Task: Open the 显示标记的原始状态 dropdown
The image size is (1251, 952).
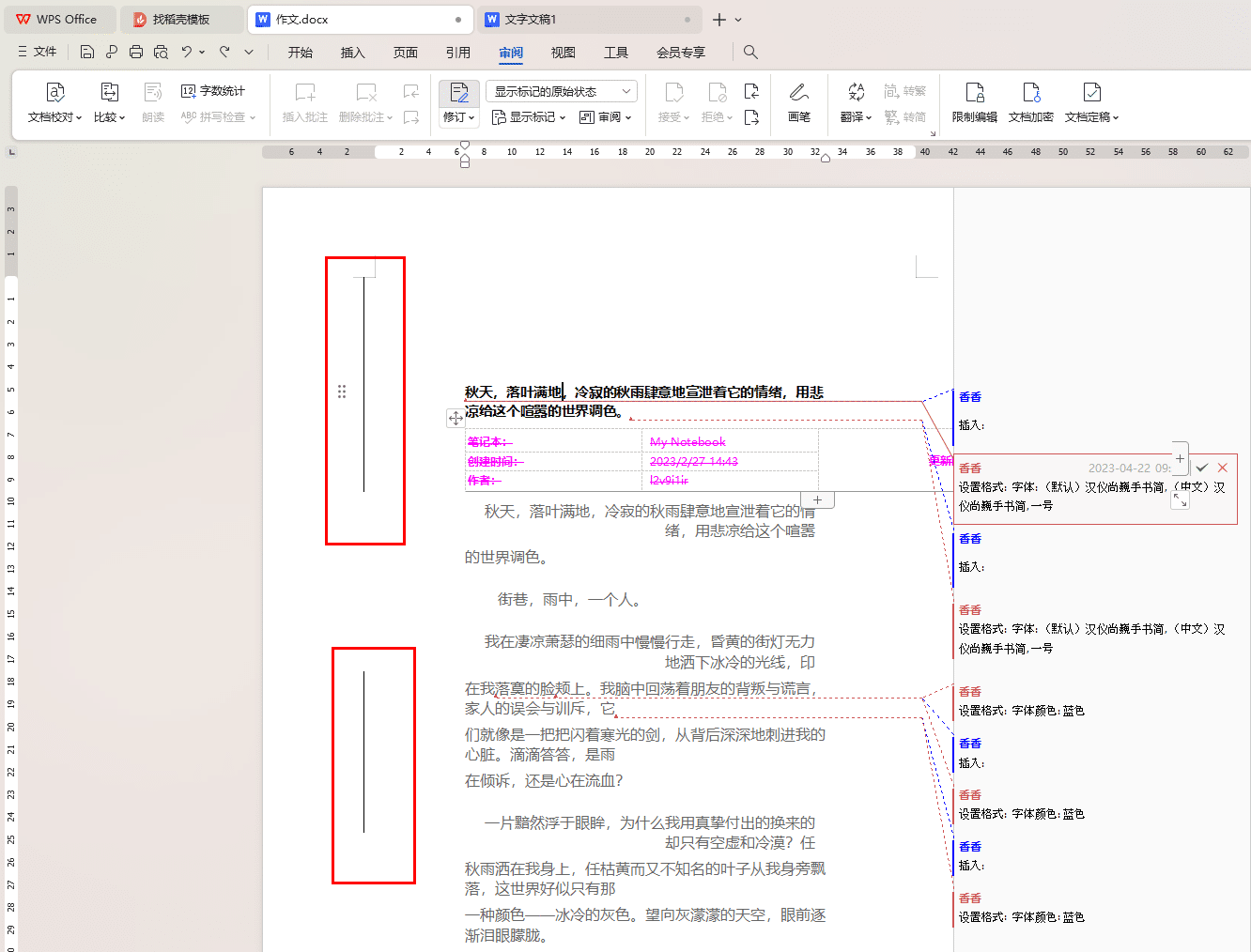Action: tap(561, 90)
